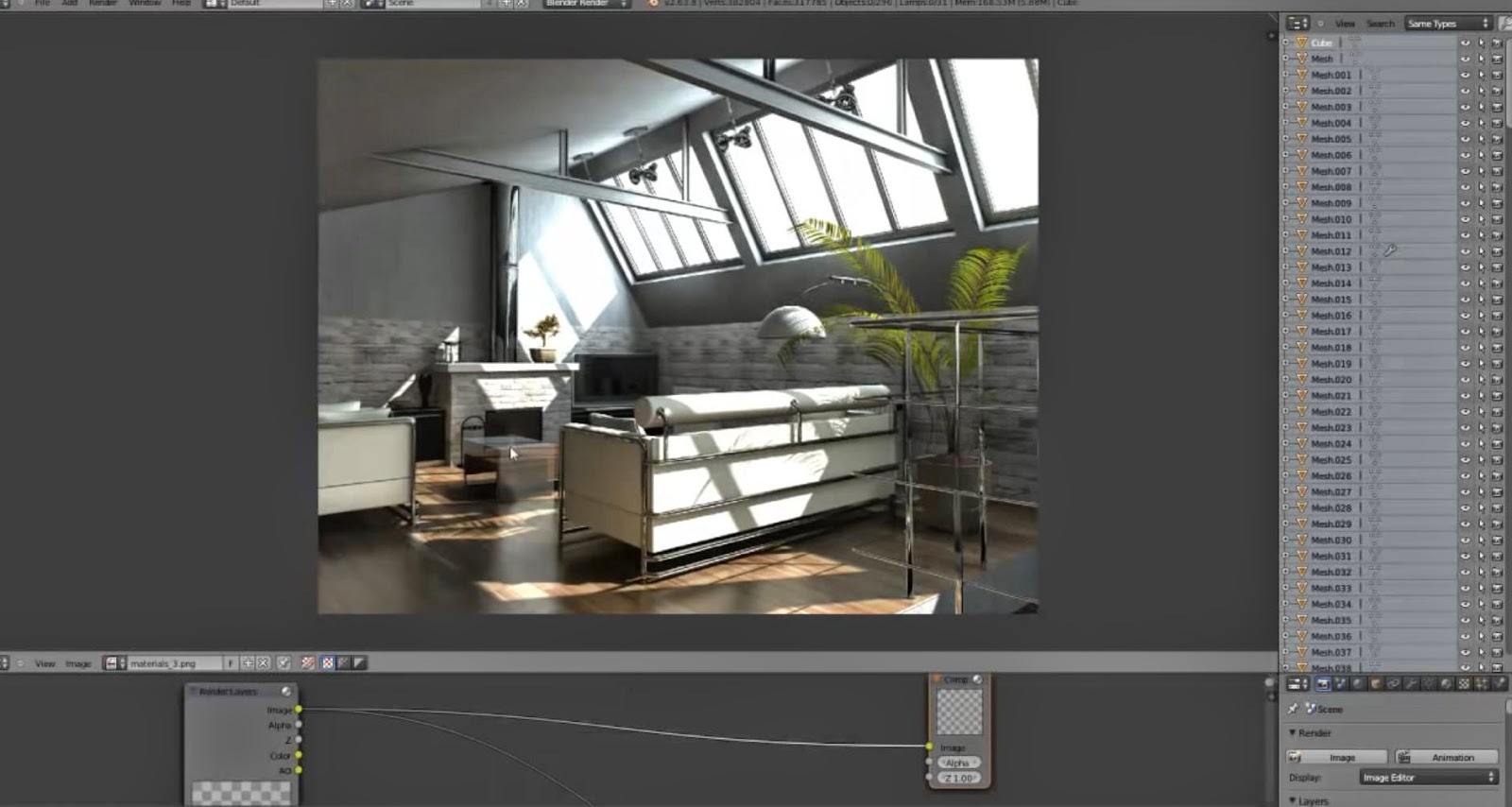
Task: Open the Object Constraints properties tab
Action: point(1393,683)
